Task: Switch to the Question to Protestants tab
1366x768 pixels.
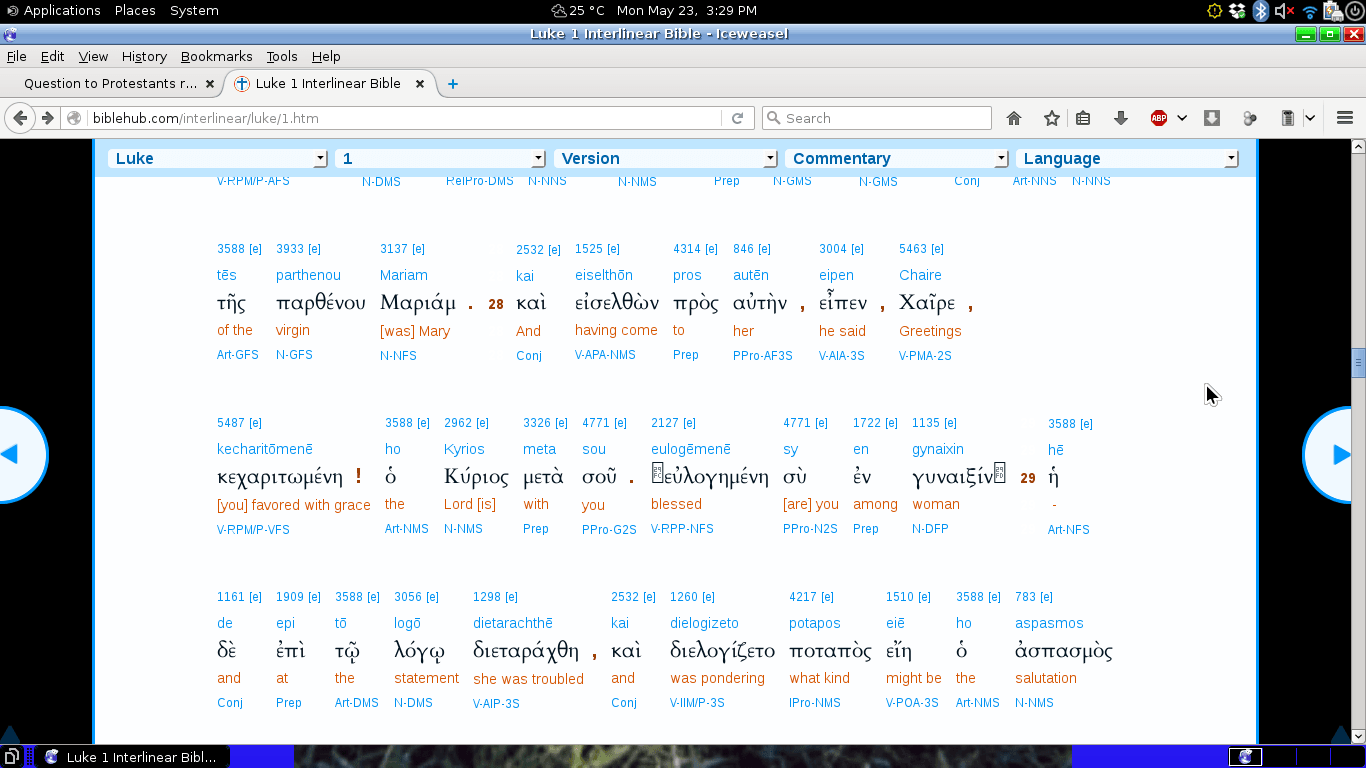Action: (110, 84)
